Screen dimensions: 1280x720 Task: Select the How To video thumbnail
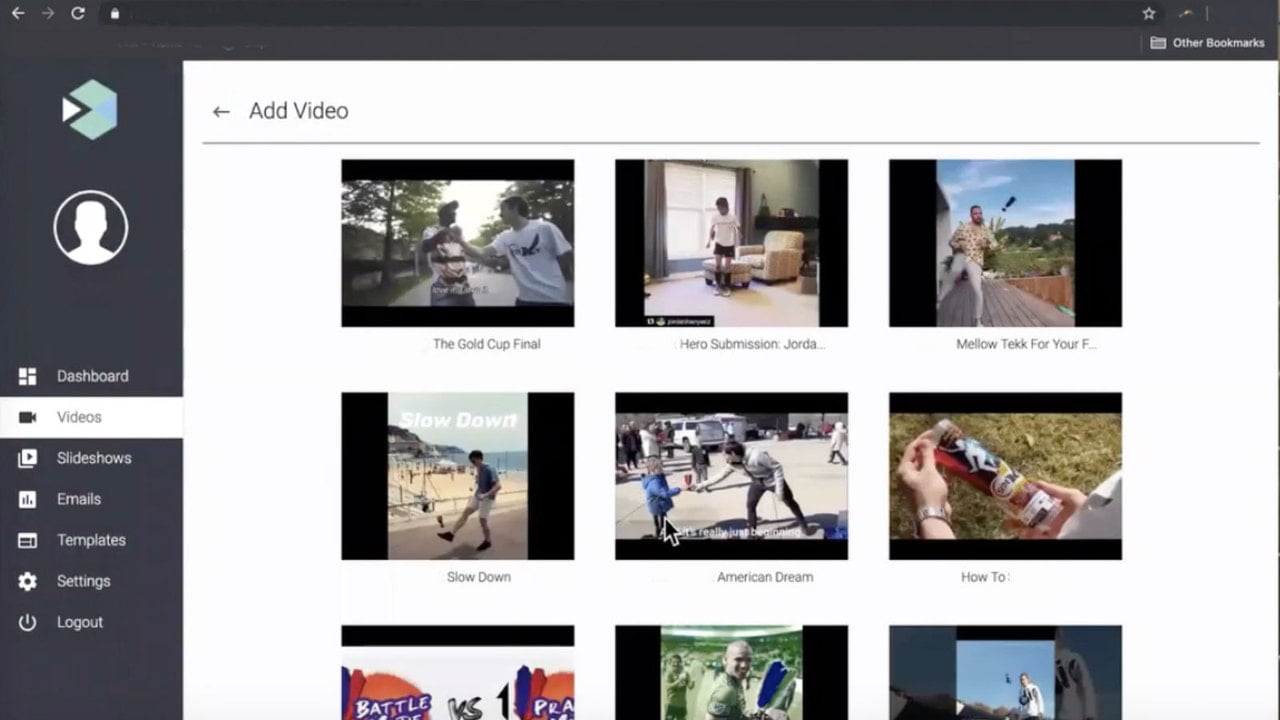(x=1005, y=476)
